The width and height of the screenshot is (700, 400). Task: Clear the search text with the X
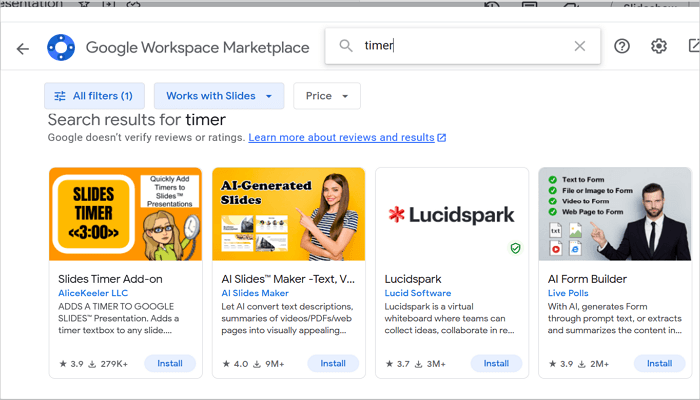click(579, 46)
